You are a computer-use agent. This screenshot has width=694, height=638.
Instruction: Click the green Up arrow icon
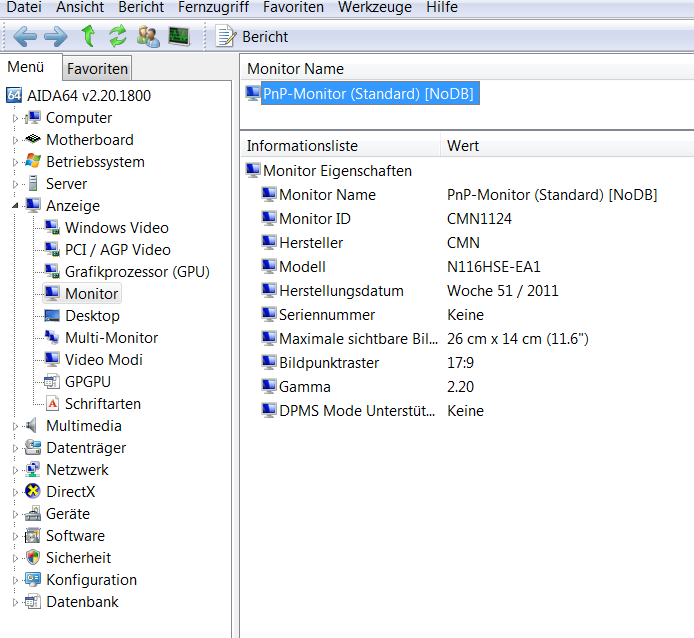88,36
